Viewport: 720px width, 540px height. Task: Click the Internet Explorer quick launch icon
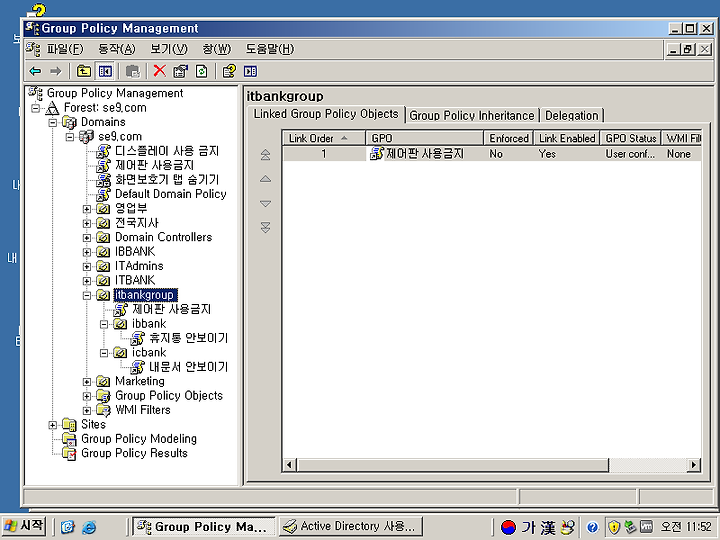pyautogui.click(x=89, y=527)
